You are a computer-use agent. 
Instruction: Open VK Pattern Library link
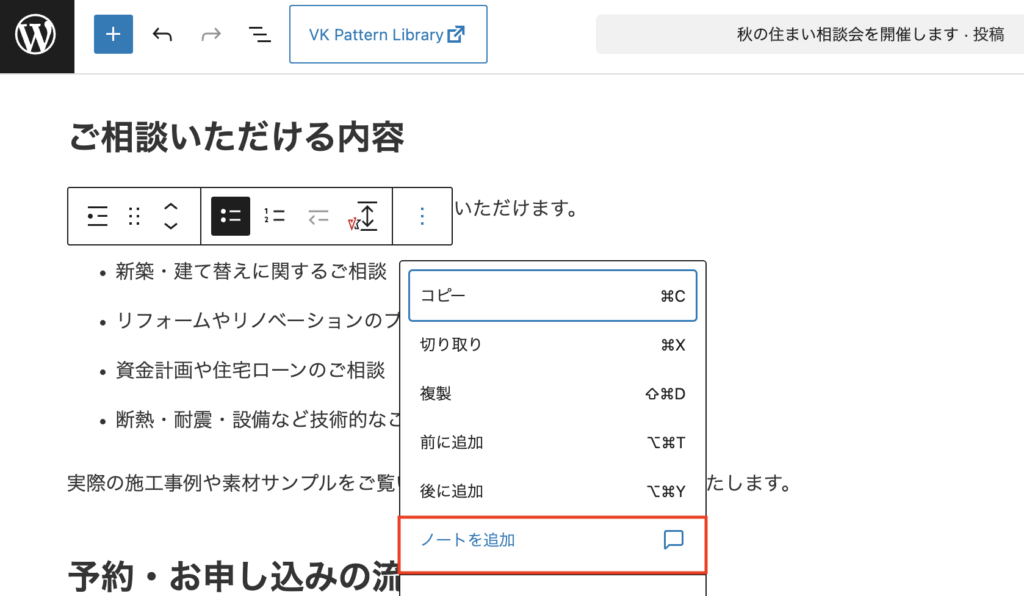(x=388, y=34)
